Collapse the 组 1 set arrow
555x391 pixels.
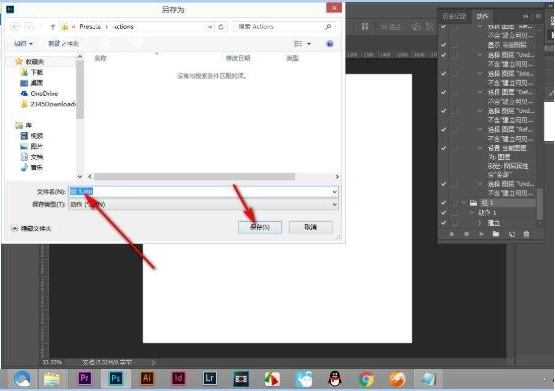click(464, 203)
